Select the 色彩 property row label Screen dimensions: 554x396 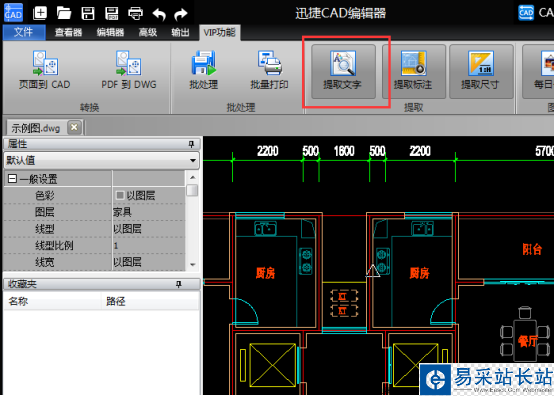click(x=45, y=195)
